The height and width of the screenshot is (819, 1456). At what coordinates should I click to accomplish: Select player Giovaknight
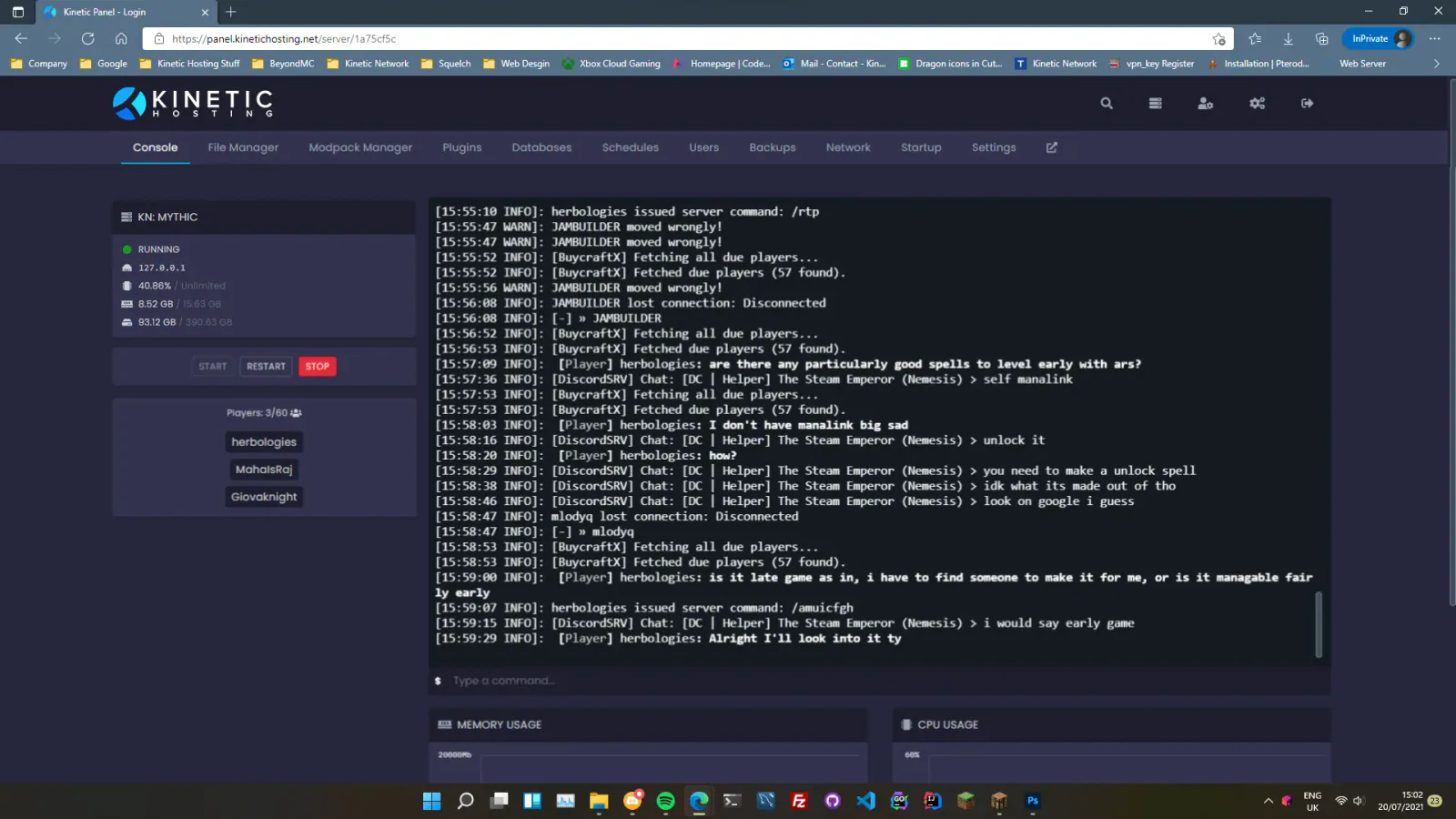(x=264, y=497)
